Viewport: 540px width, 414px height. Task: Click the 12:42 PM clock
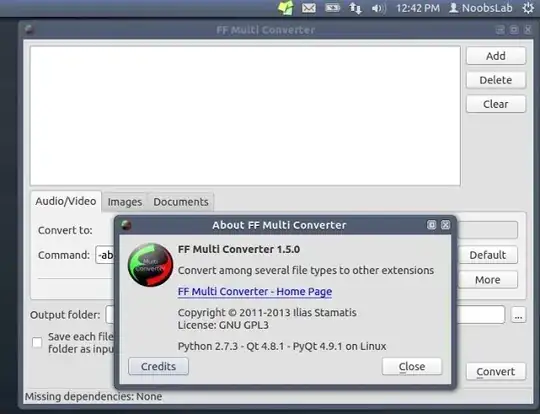coord(418,8)
